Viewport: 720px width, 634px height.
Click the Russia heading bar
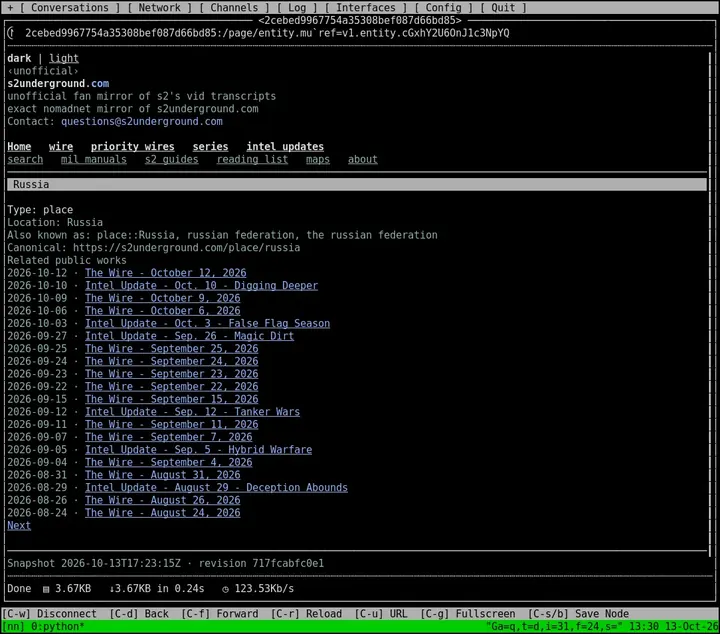click(357, 185)
